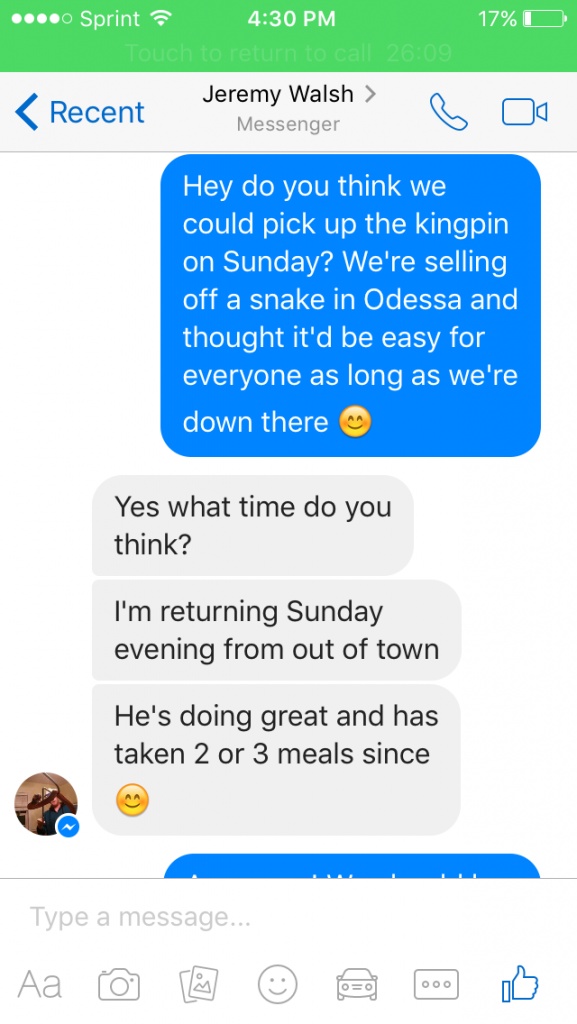This screenshot has width=577, height=1024.
Task: Tap the green return to call bar
Action: [288, 52]
